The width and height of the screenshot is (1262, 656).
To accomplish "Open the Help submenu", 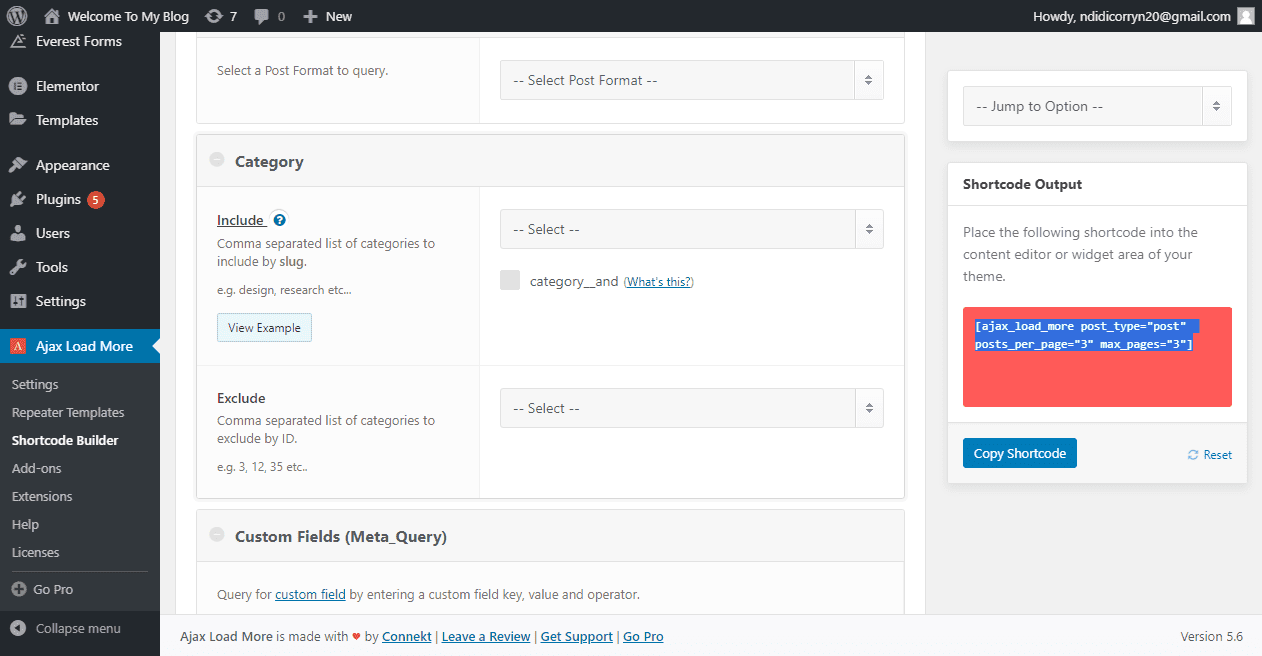I will 26,524.
